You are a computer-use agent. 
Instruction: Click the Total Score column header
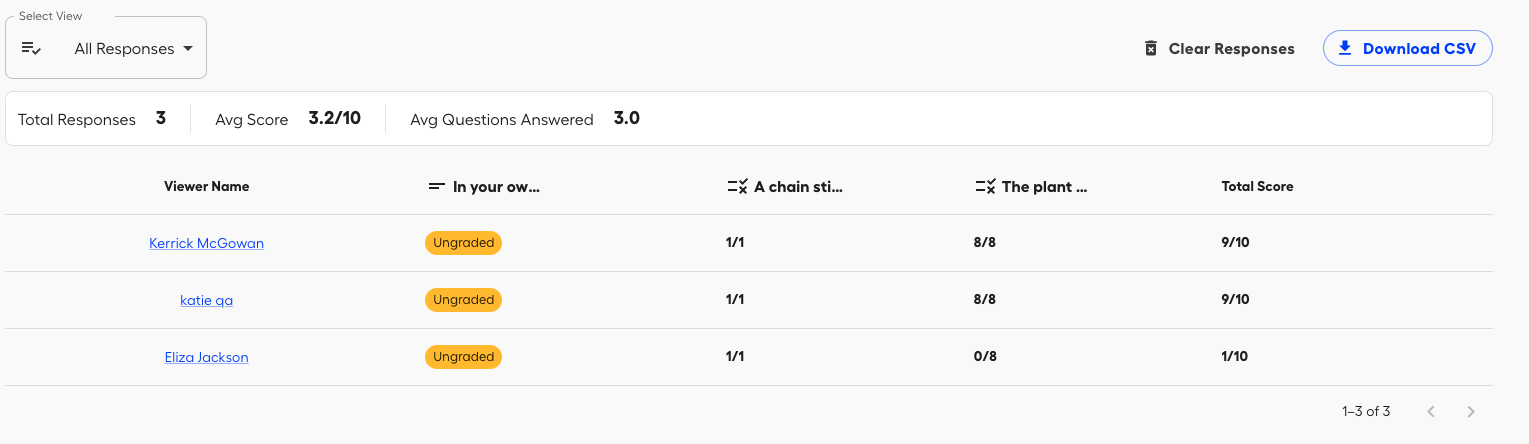click(x=1257, y=187)
